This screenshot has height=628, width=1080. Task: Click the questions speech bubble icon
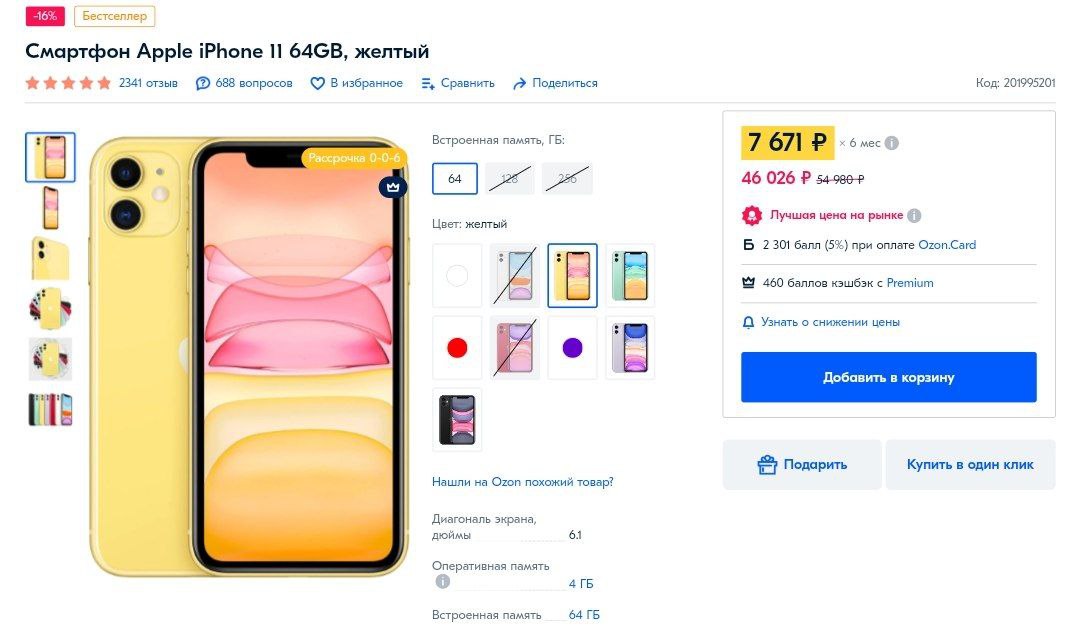pos(202,83)
